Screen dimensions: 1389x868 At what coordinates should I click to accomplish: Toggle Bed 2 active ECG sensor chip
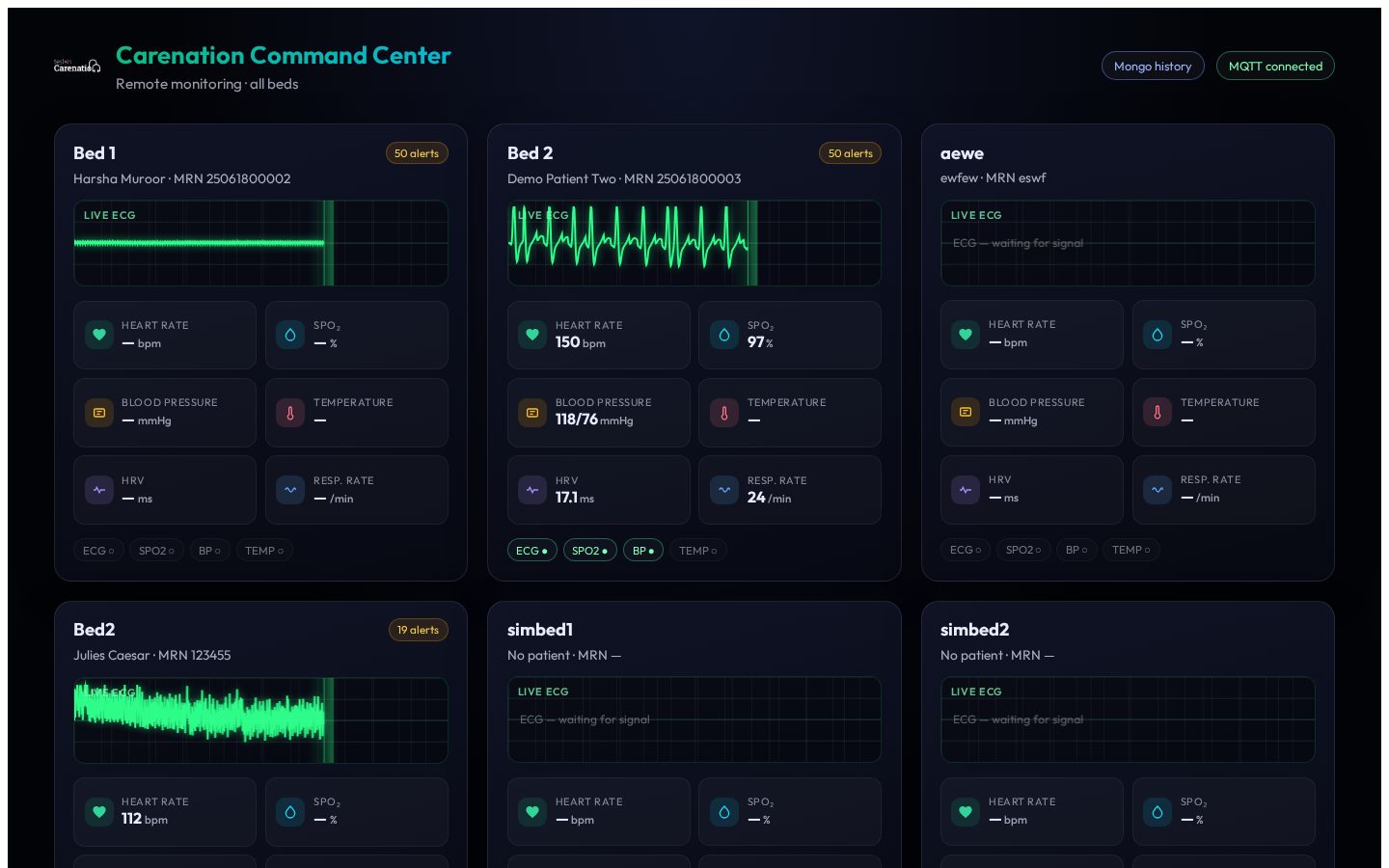[x=531, y=551]
